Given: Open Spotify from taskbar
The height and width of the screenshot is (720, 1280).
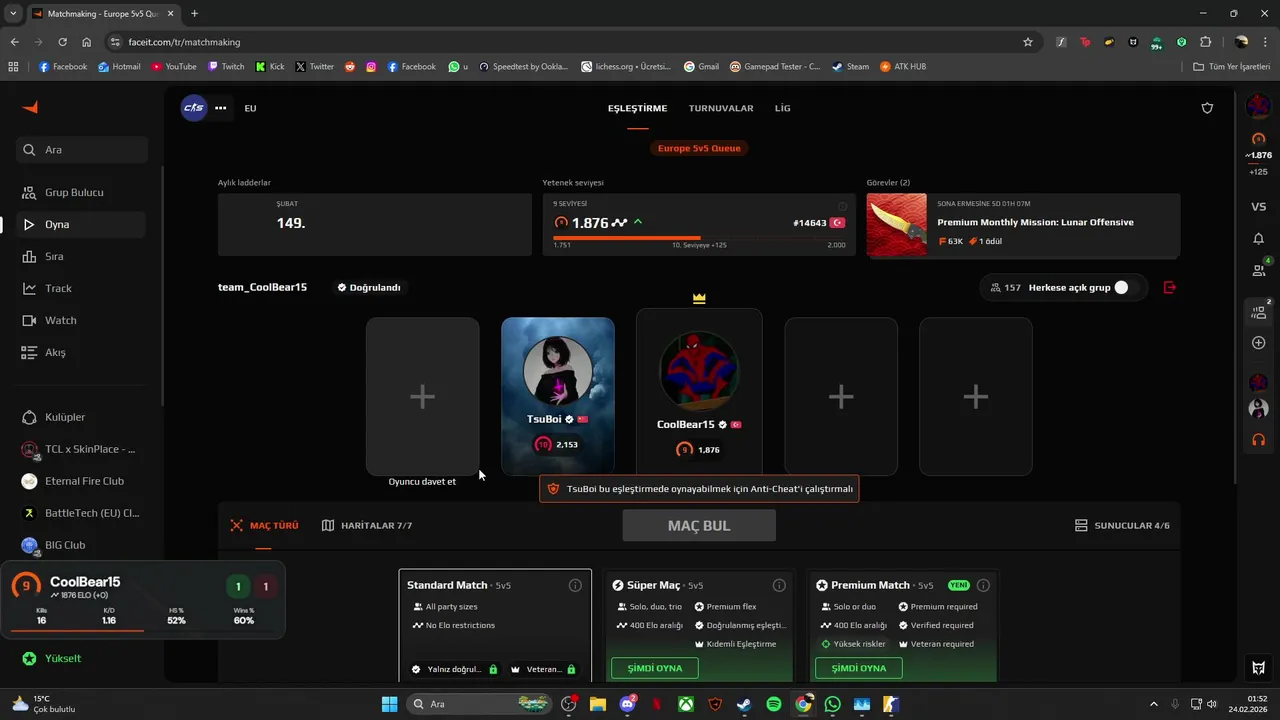Looking at the screenshot, I should click(773, 704).
